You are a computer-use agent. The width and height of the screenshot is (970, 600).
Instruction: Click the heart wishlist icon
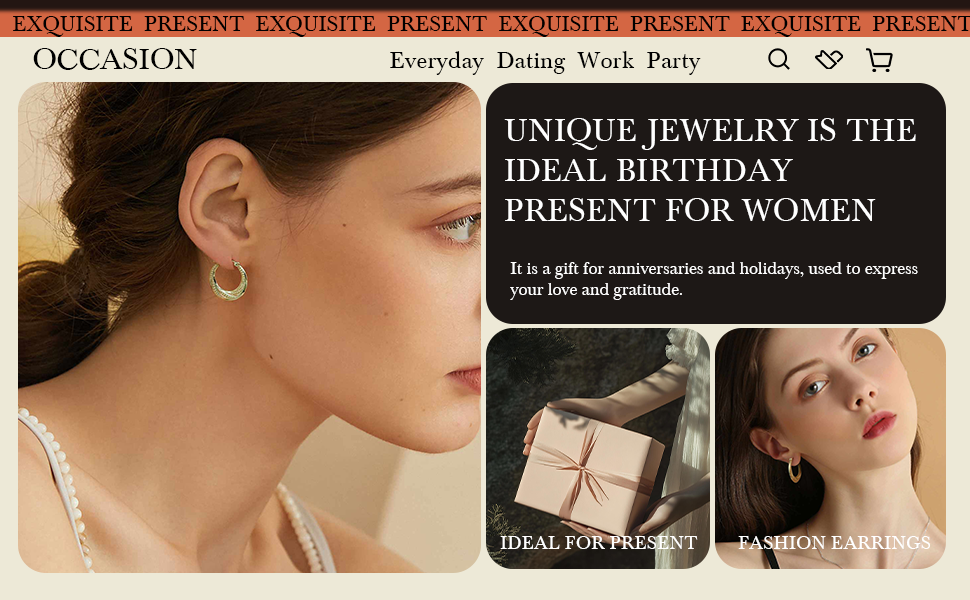[829, 60]
